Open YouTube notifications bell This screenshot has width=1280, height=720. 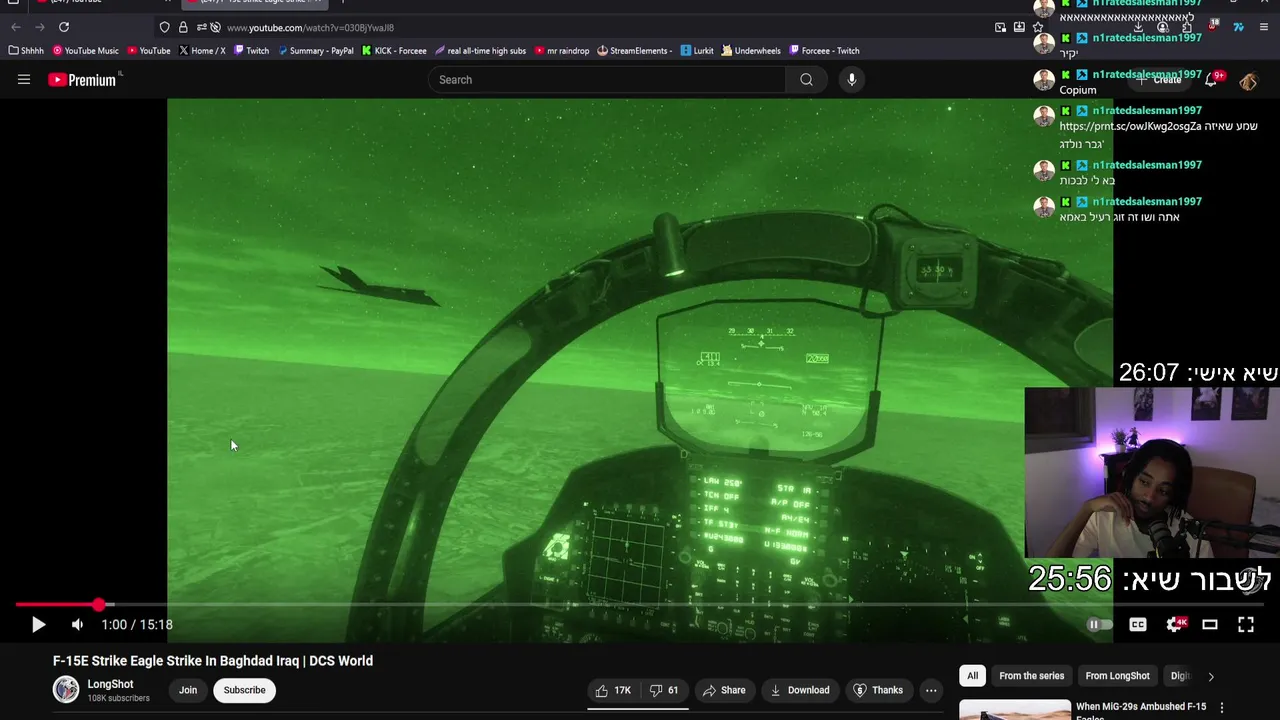(x=1212, y=80)
